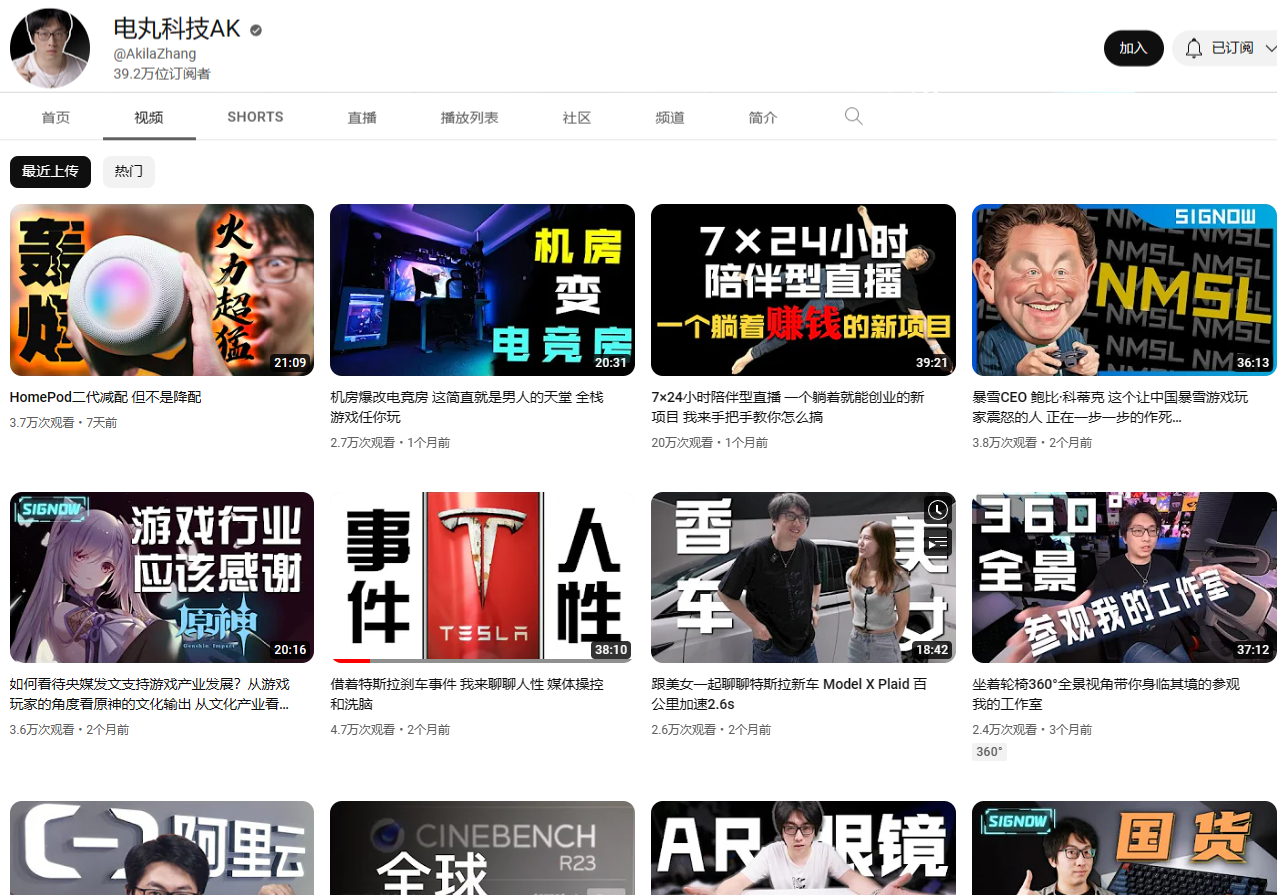Screen dimensions: 1277x895
Task: Click the 360° badge under workspace video
Action: (989, 752)
